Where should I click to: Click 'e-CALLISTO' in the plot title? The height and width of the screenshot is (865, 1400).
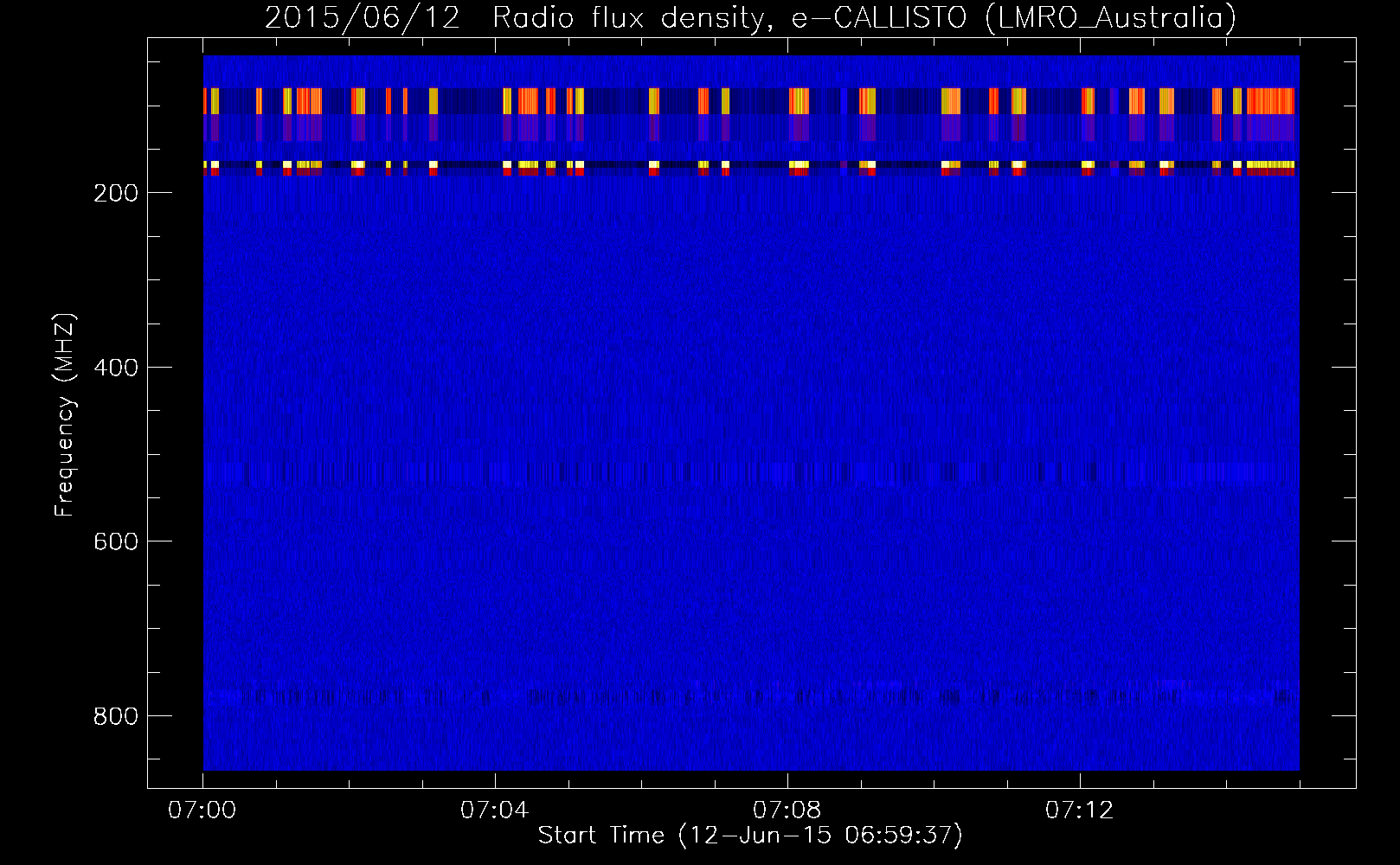click(x=879, y=17)
